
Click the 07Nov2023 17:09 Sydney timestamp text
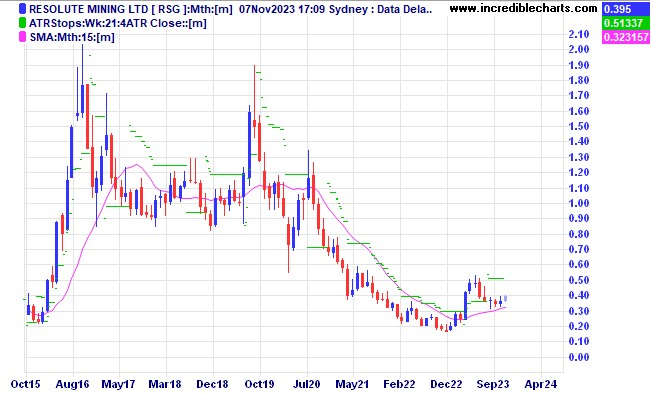[x=303, y=9]
